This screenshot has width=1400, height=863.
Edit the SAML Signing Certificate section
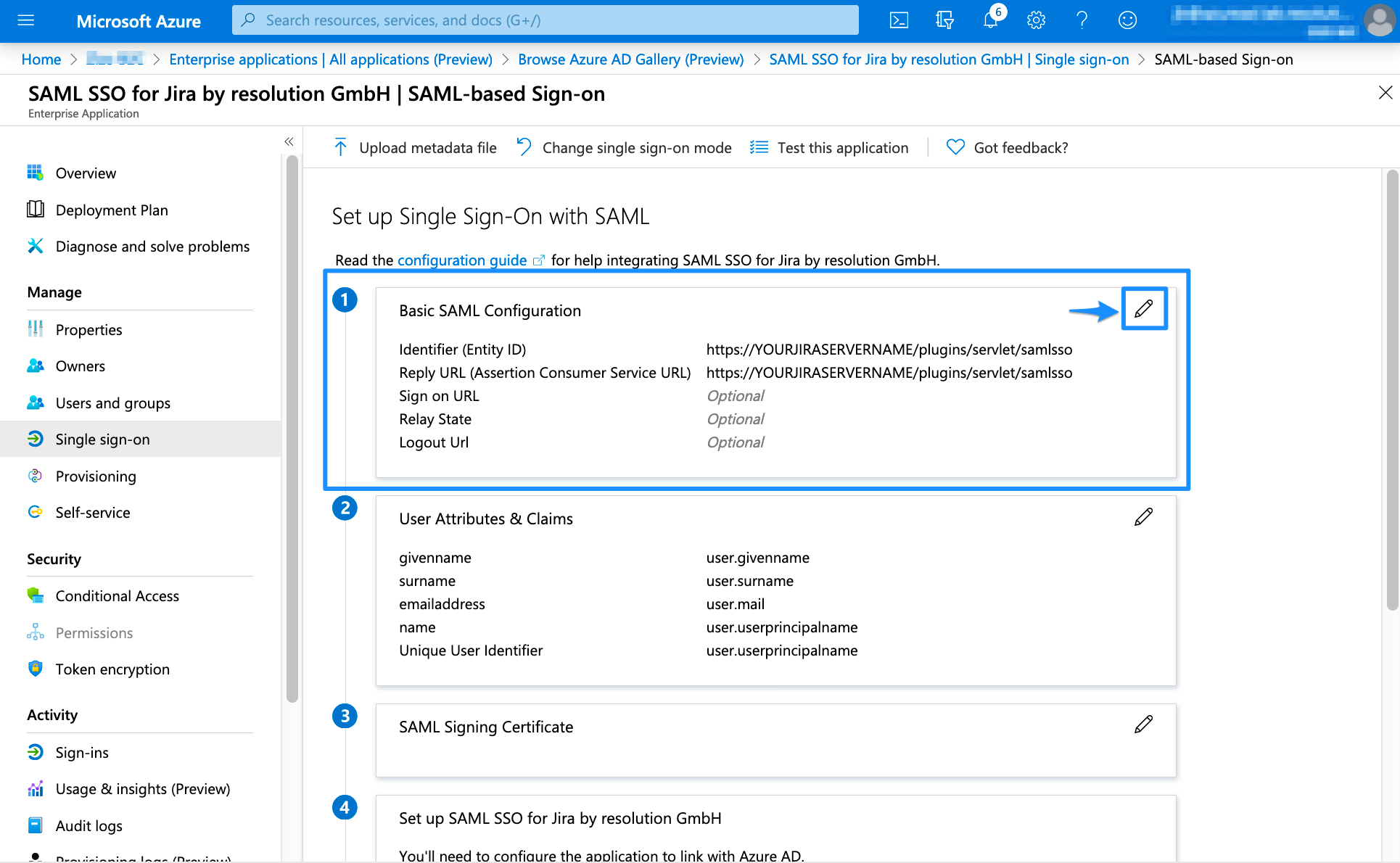point(1144,724)
